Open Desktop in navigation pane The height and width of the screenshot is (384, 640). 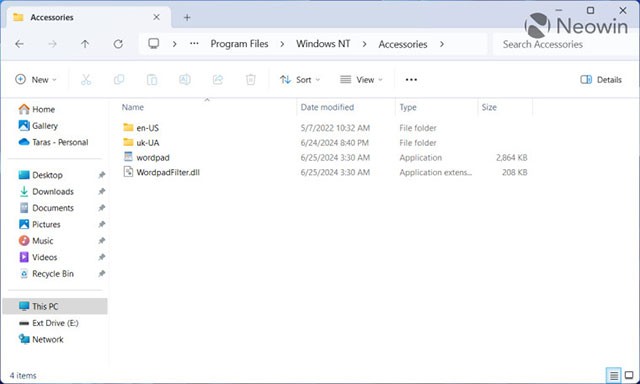pyautogui.click(x=41, y=175)
